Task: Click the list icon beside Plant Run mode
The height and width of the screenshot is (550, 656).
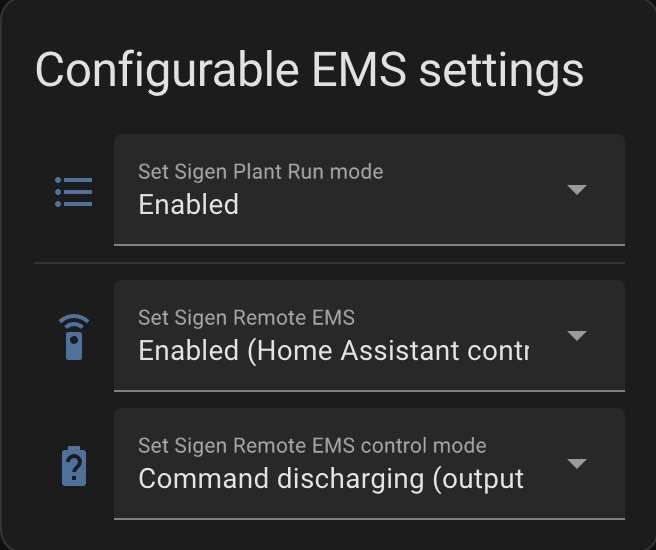Action: tap(74, 192)
